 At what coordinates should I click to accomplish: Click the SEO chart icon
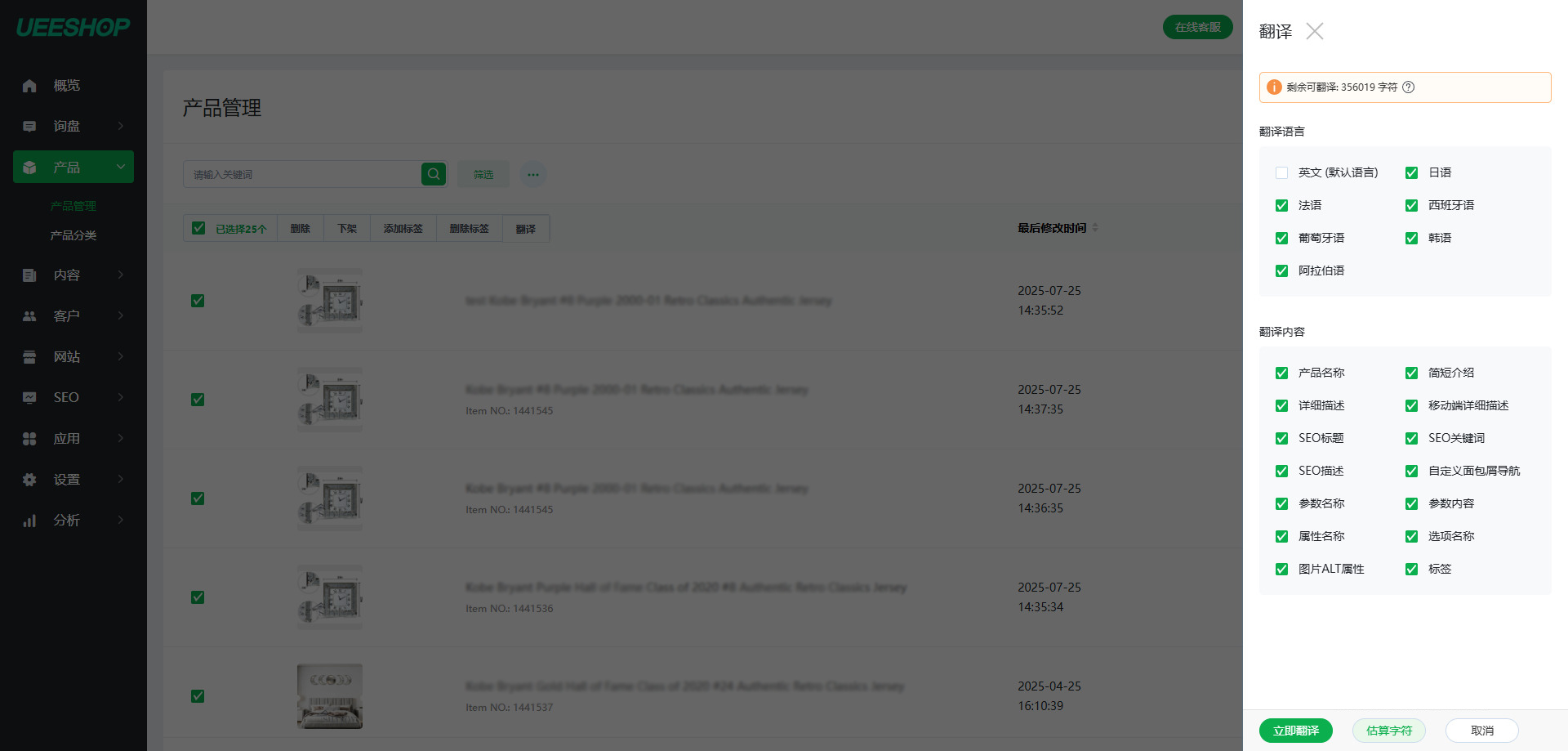click(x=29, y=397)
